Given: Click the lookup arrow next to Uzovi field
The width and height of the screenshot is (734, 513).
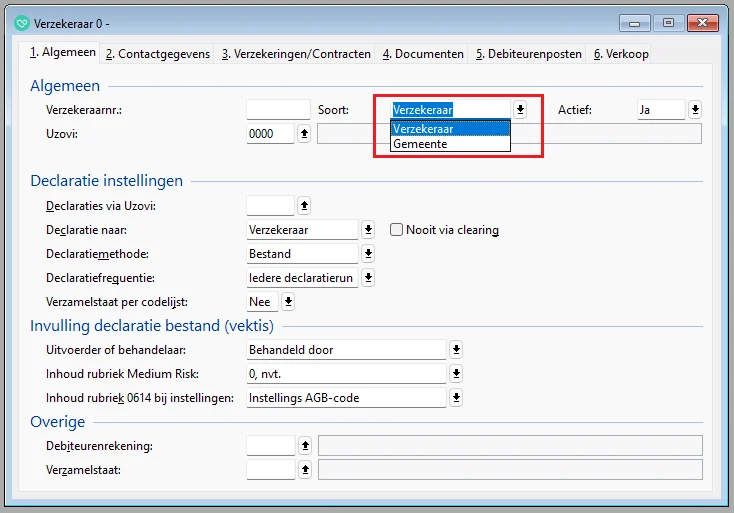Looking at the screenshot, I should point(304,134).
